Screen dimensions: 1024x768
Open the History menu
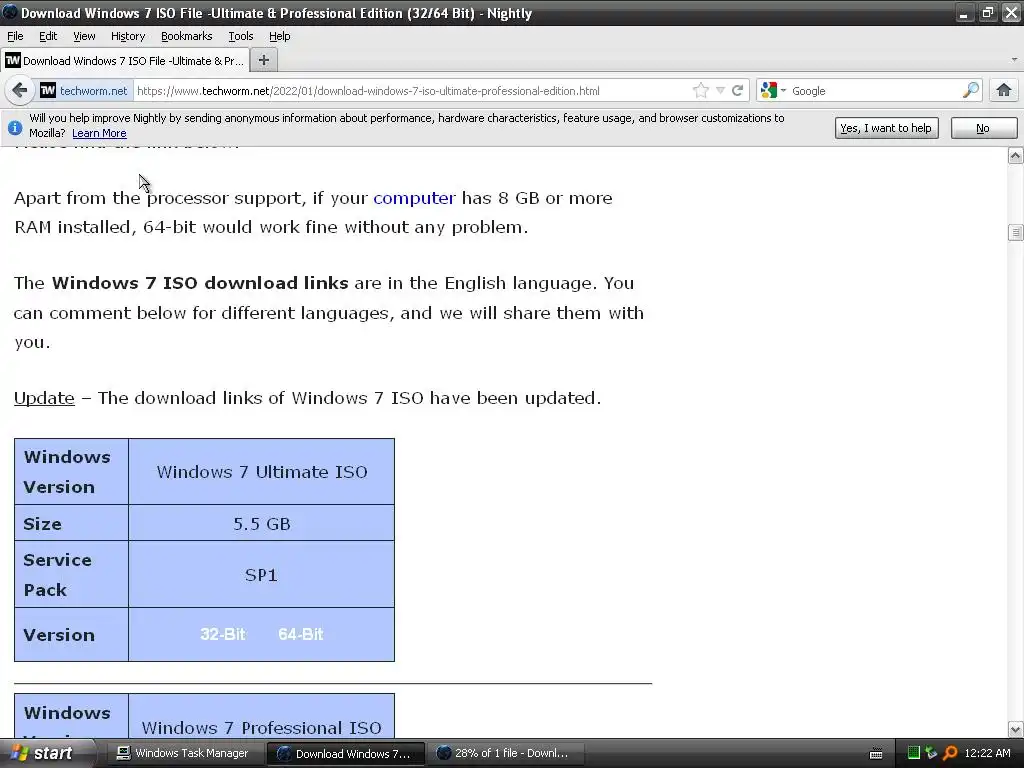point(127,36)
